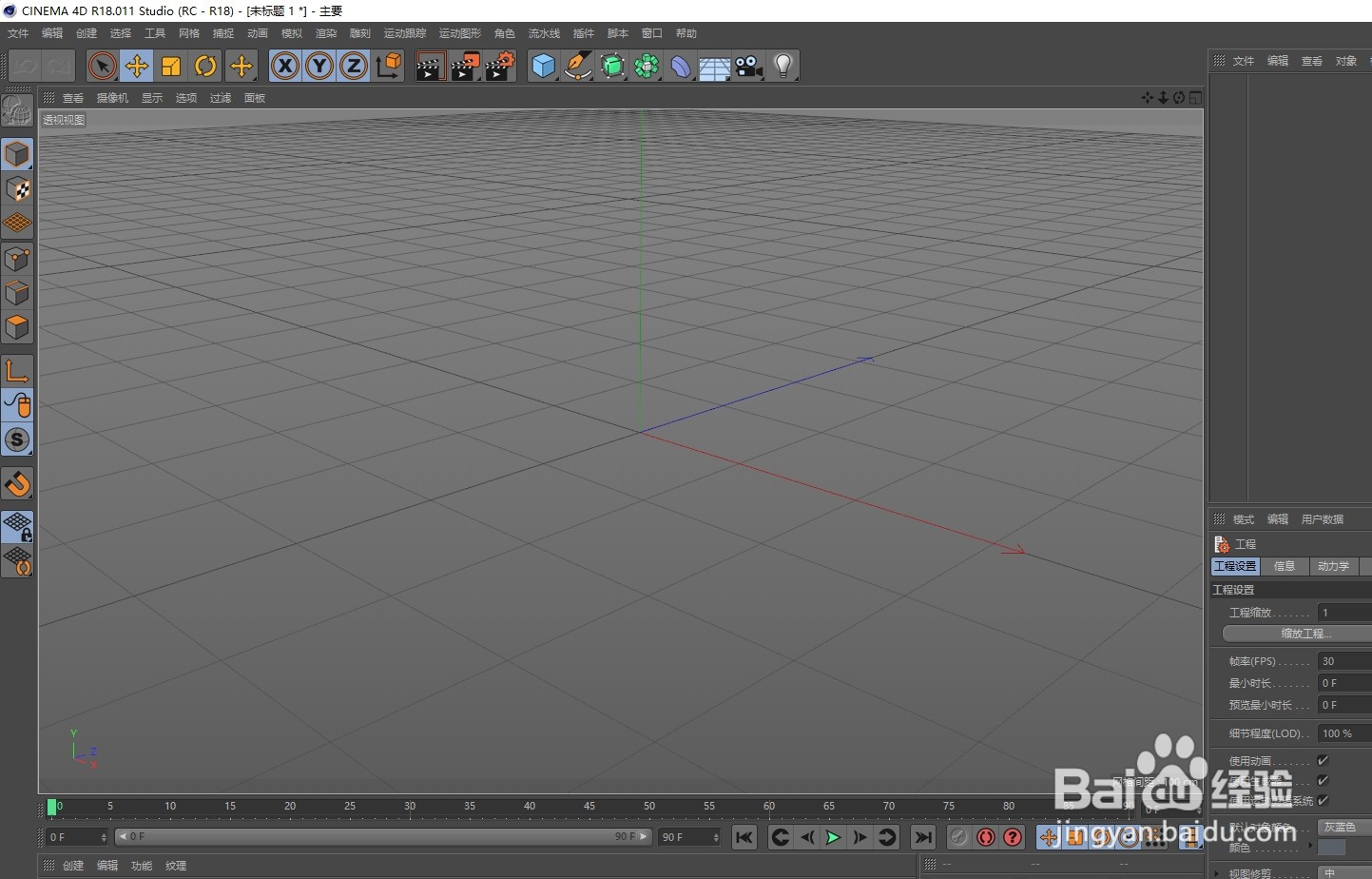Toggle viewport solo S button
This screenshot has width=1372, height=879.
click(x=17, y=439)
